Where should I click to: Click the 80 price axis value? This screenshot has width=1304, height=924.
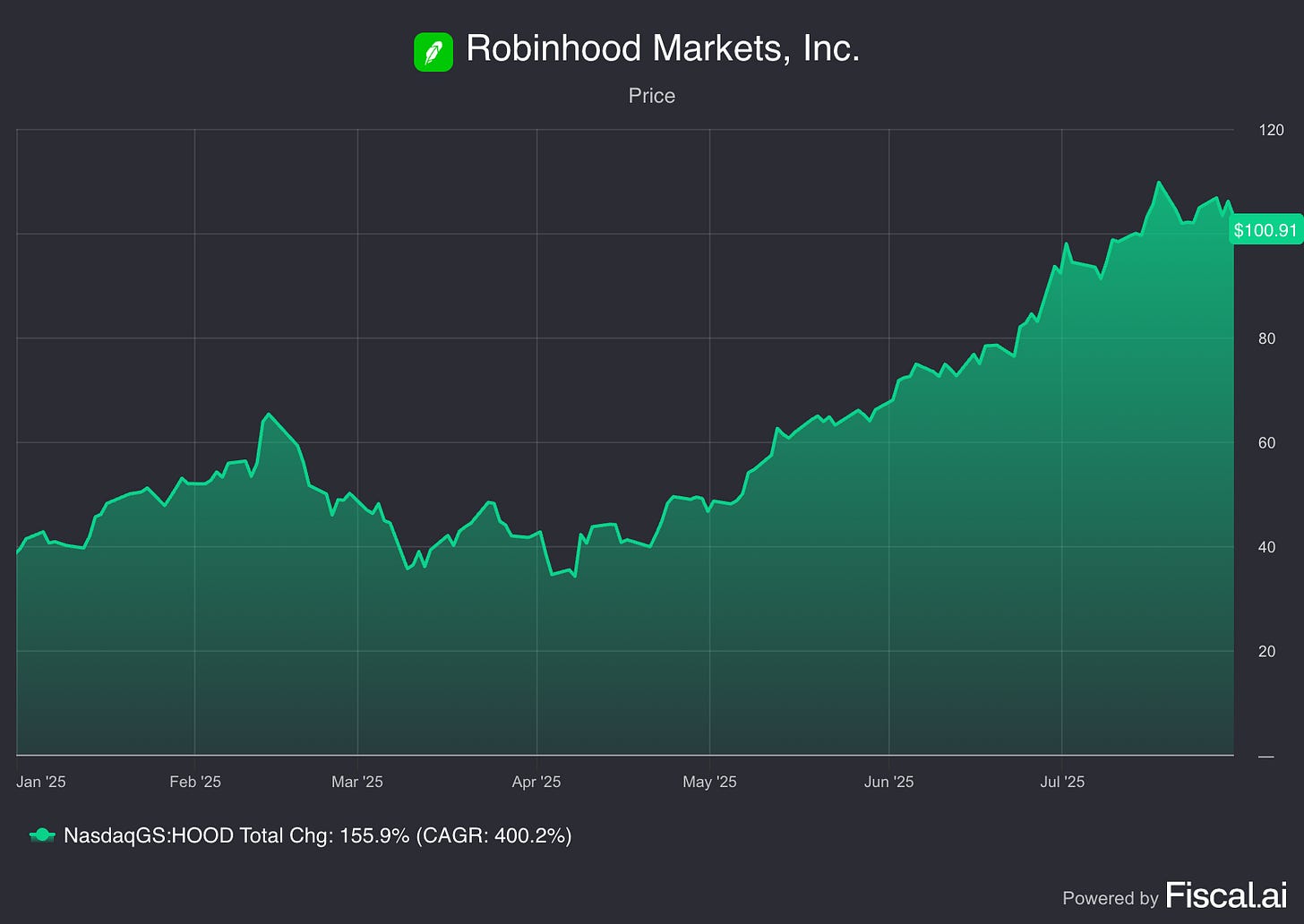point(1266,338)
